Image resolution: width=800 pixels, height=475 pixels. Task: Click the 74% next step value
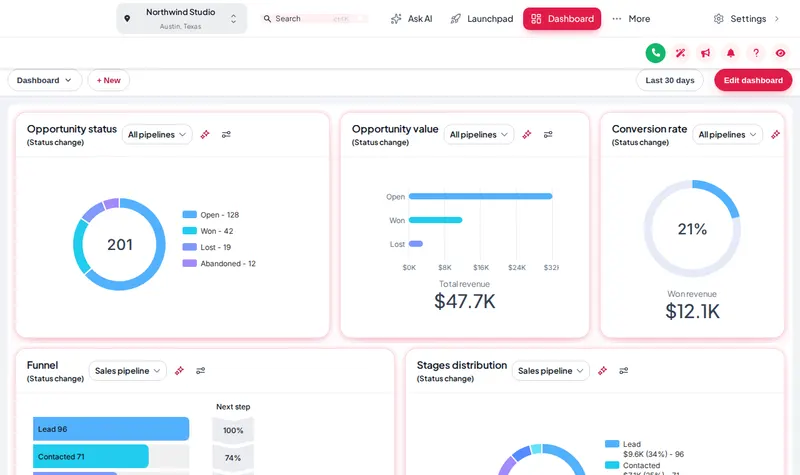coord(233,458)
